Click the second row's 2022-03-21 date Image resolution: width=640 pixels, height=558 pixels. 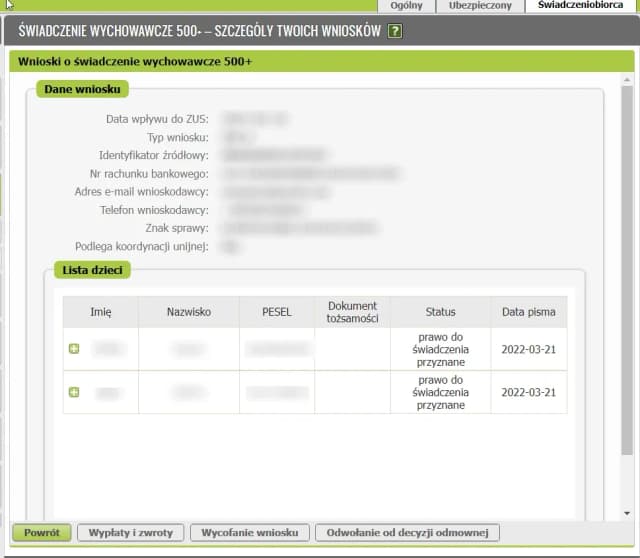click(x=529, y=392)
